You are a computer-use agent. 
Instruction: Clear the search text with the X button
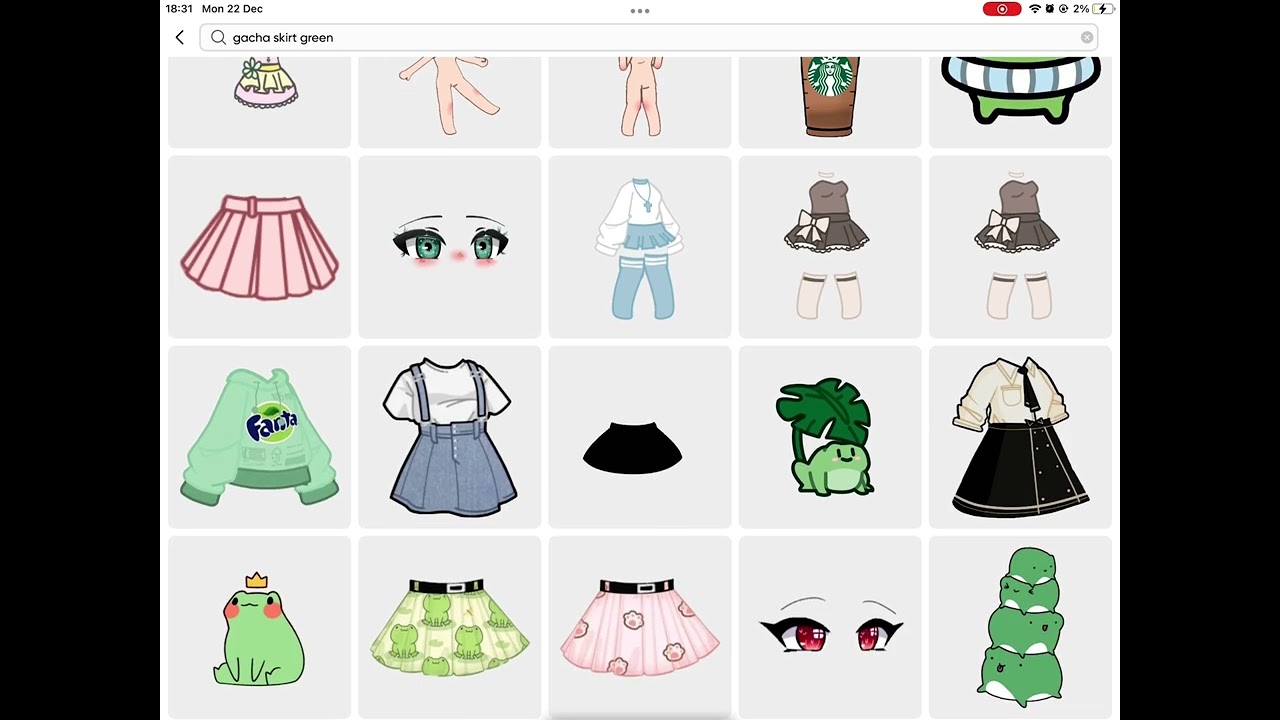[1087, 38]
